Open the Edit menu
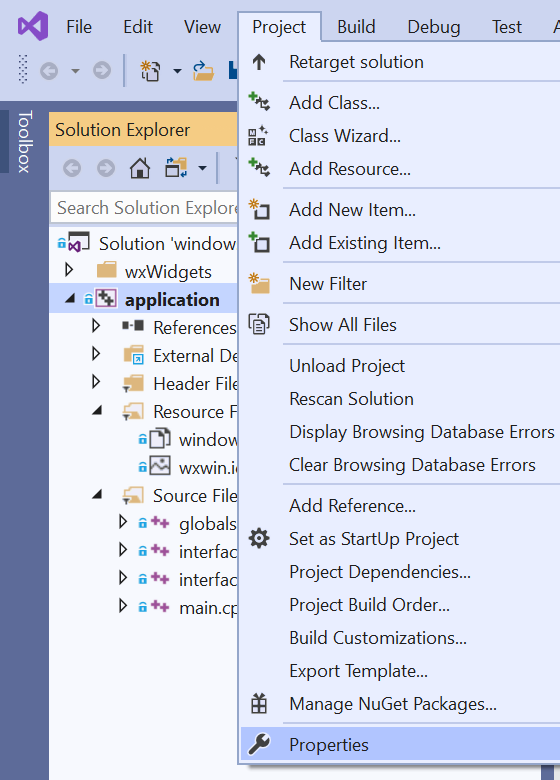 click(x=138, y=27)
